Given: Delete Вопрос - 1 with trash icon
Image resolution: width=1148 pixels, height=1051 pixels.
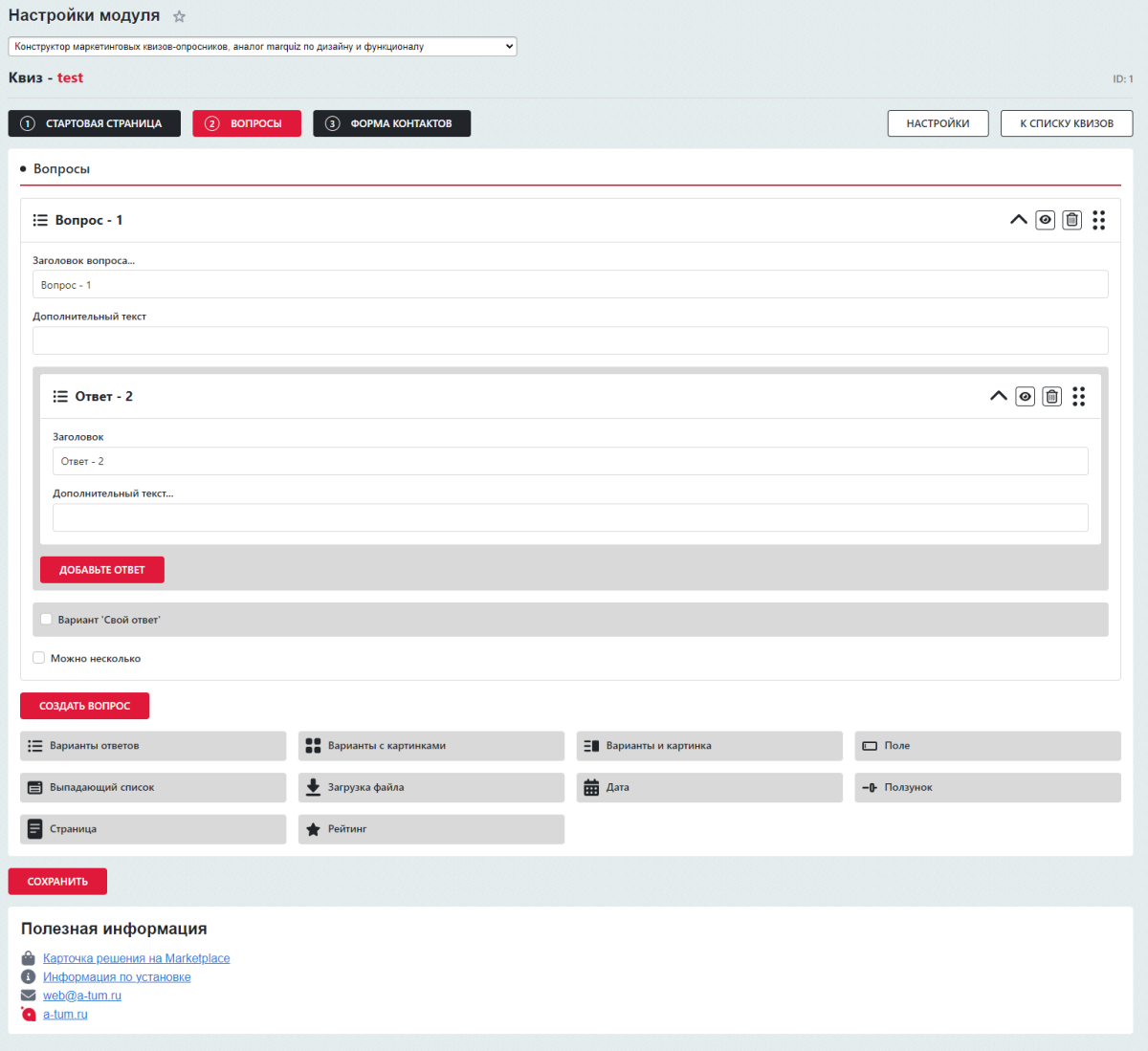Looking at the screenshot, I should pyautogui.click(x=1071, y=220).
